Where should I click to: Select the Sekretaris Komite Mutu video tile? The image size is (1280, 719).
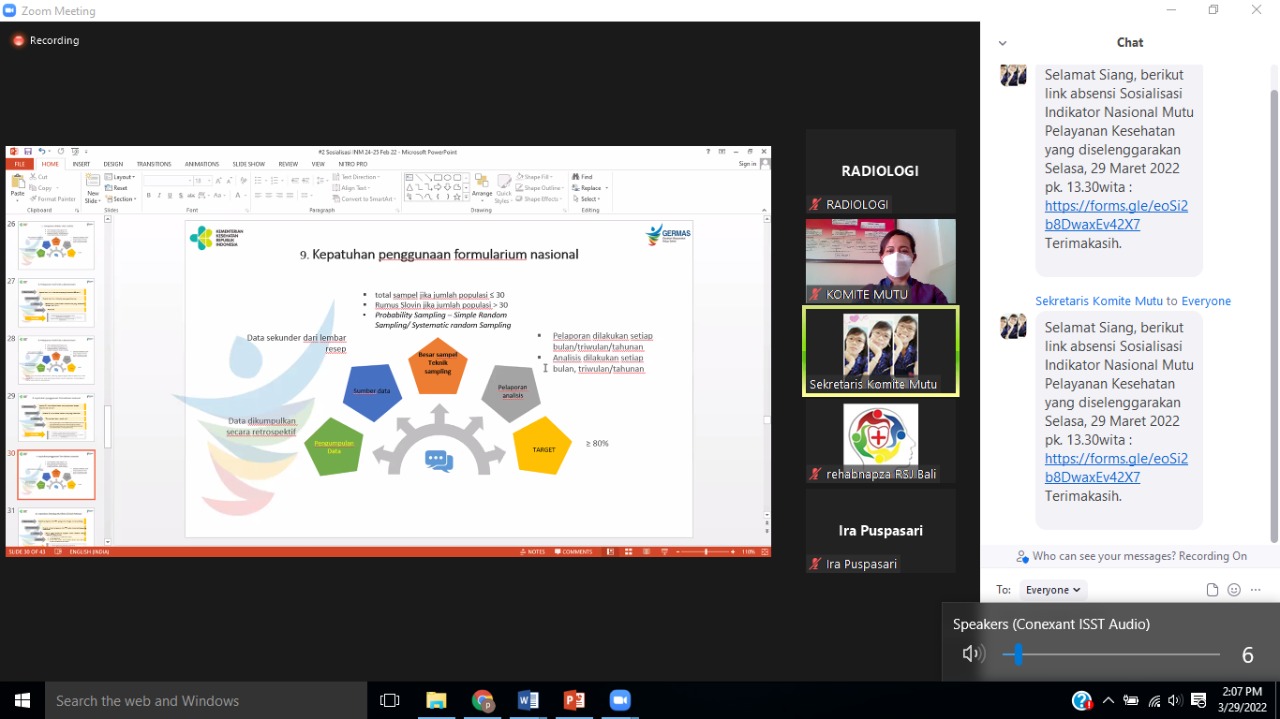click(880, 351)
